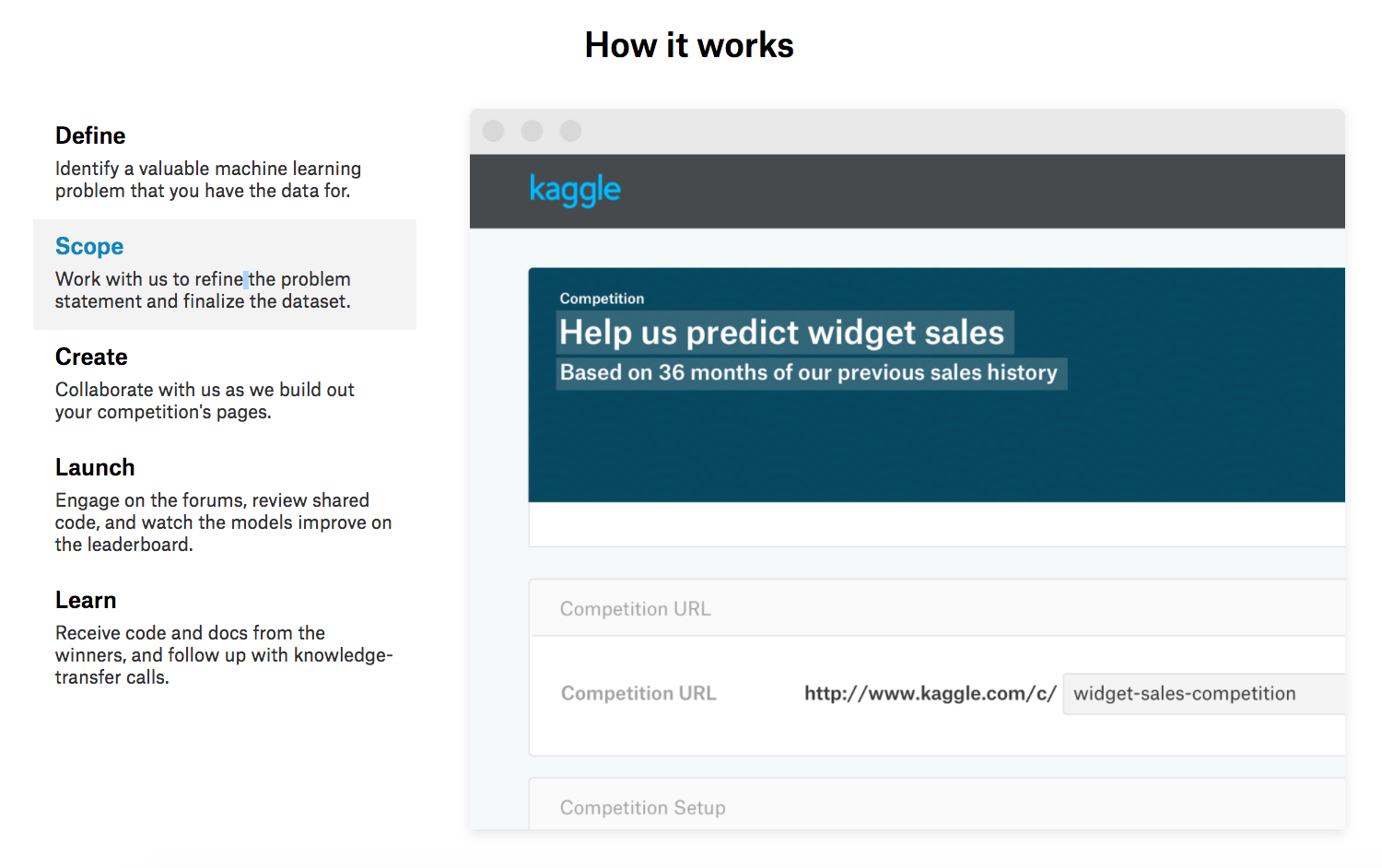The height and width of the screenshot is (868, 1382).
Task: Click the Learn description about knowledge-transfer calls
Action: pyautogui.click(x=224, y=655)
